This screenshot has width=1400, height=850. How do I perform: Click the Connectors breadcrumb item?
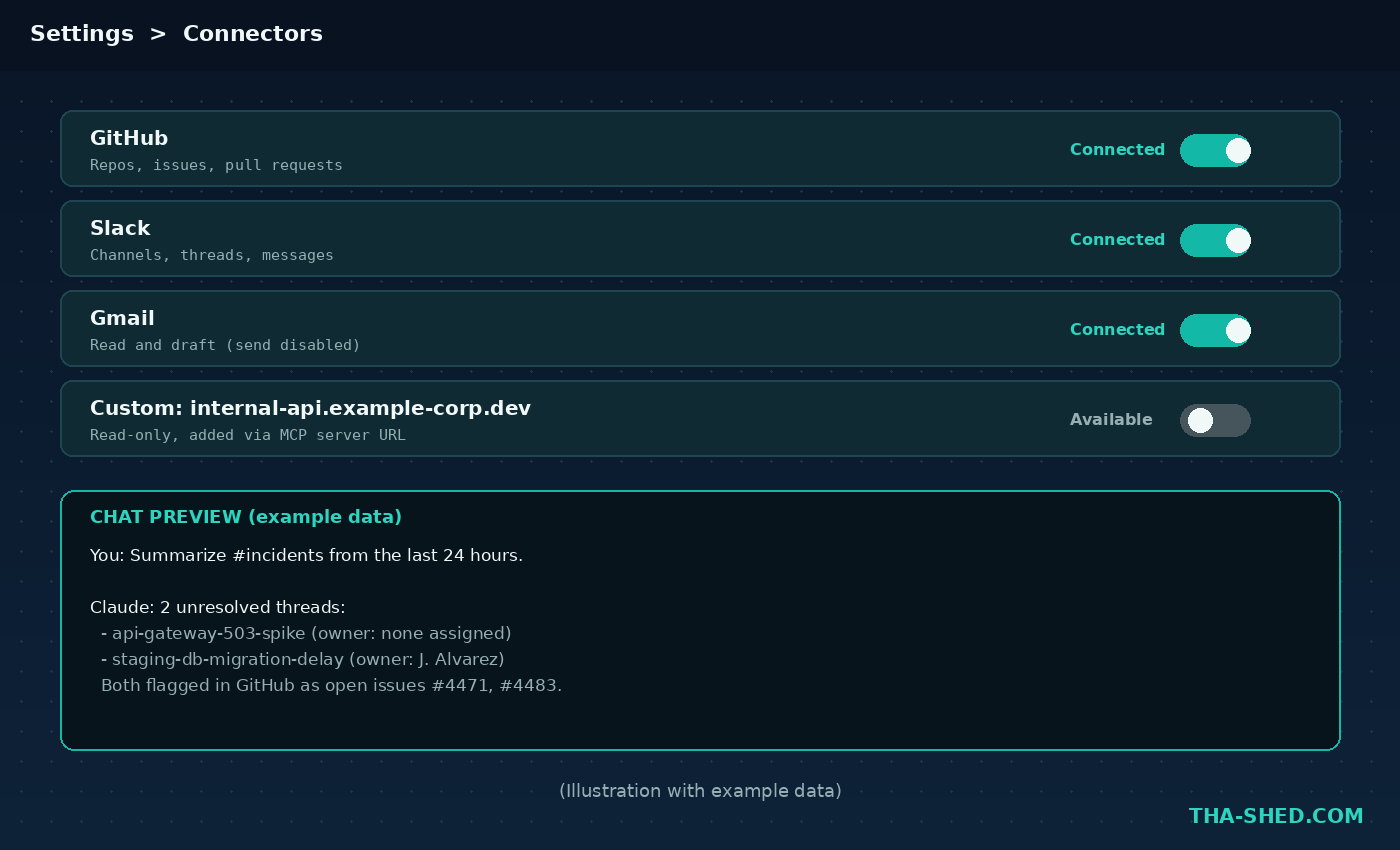point(253,34)
